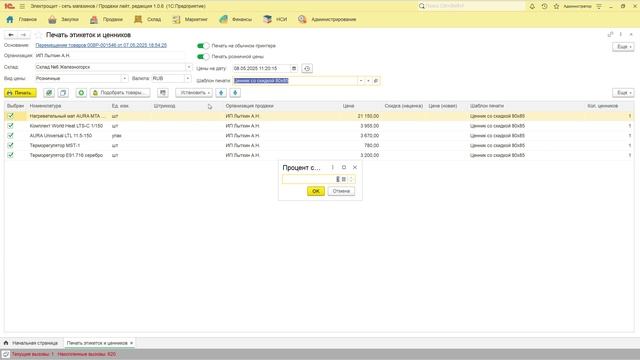Open the Главное section
Image resolution: width=640 pixels, height=360 pixels.
22,19
